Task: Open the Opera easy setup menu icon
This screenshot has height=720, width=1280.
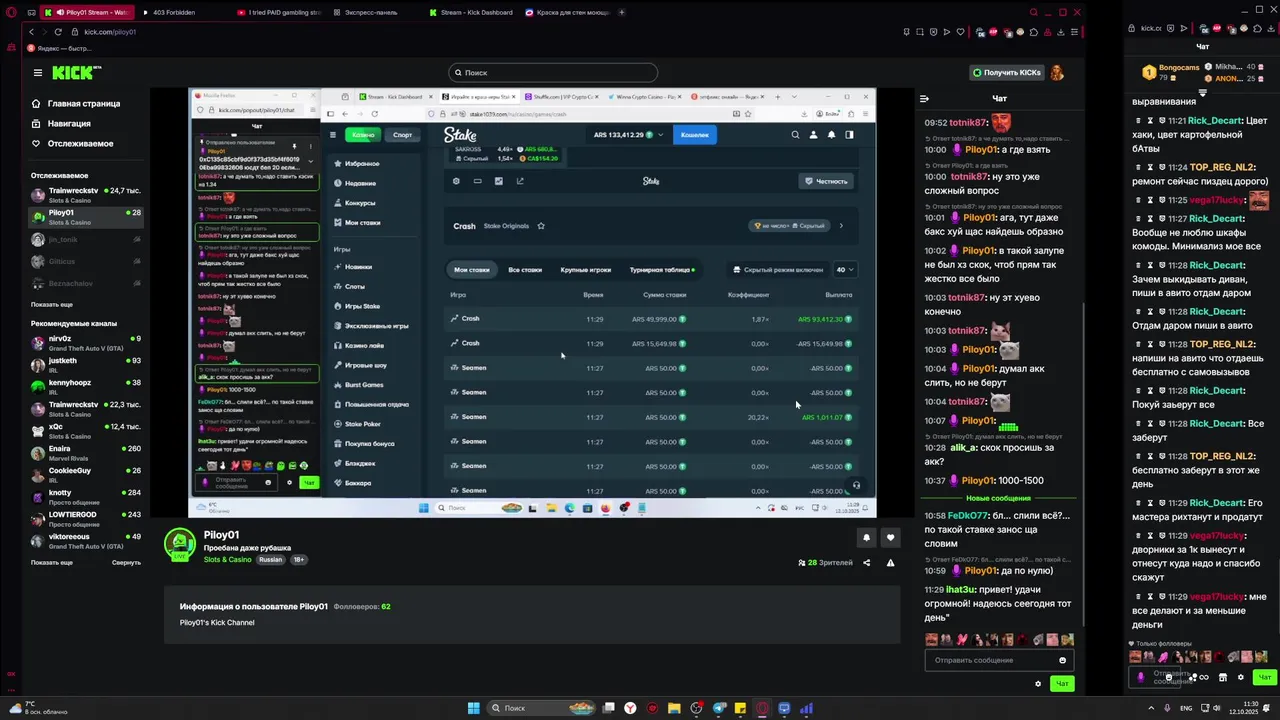Action: pos(1075,32)
